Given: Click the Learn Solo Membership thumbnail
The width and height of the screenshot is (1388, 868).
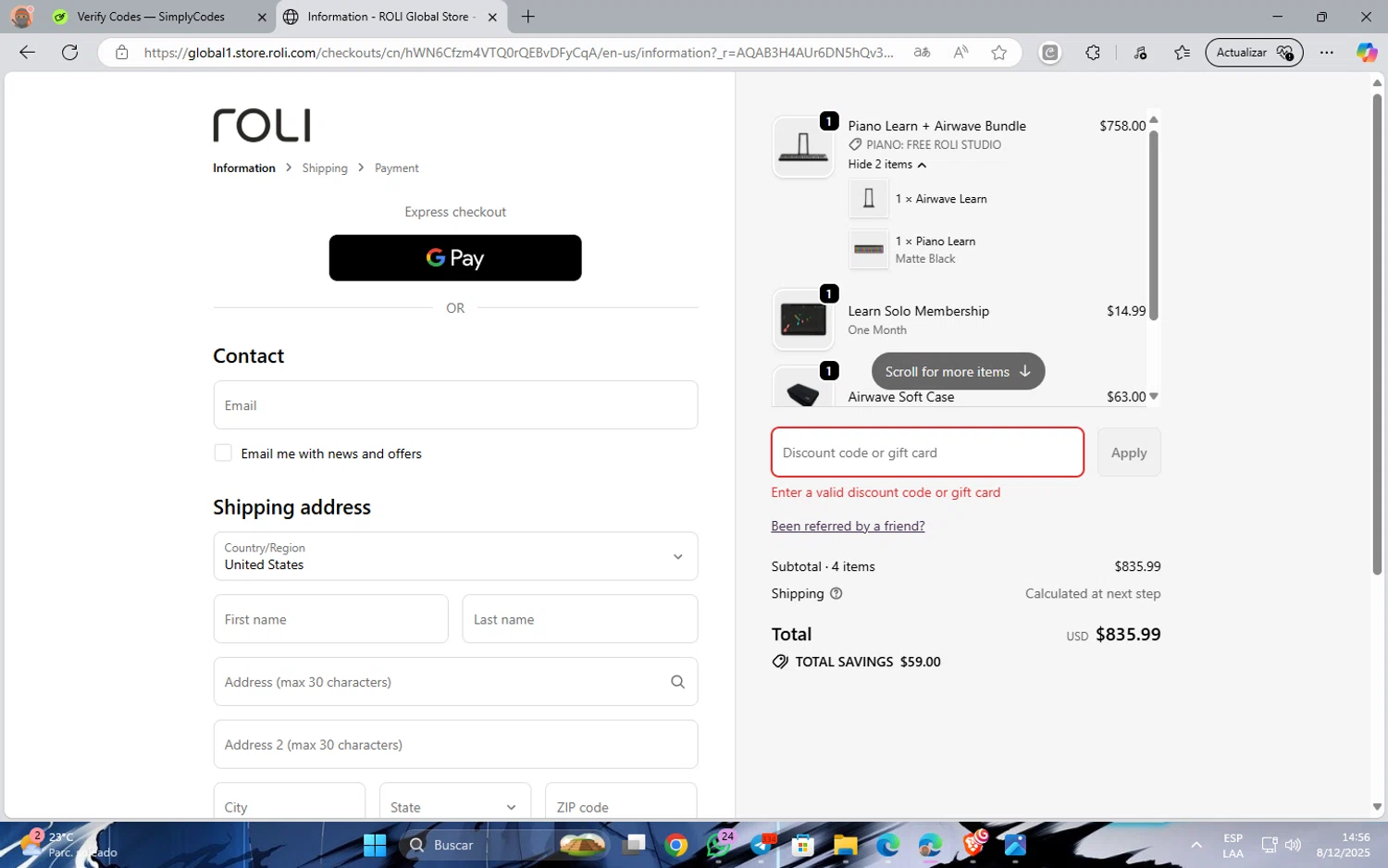Looking at the screenshot, I should 803,319.
